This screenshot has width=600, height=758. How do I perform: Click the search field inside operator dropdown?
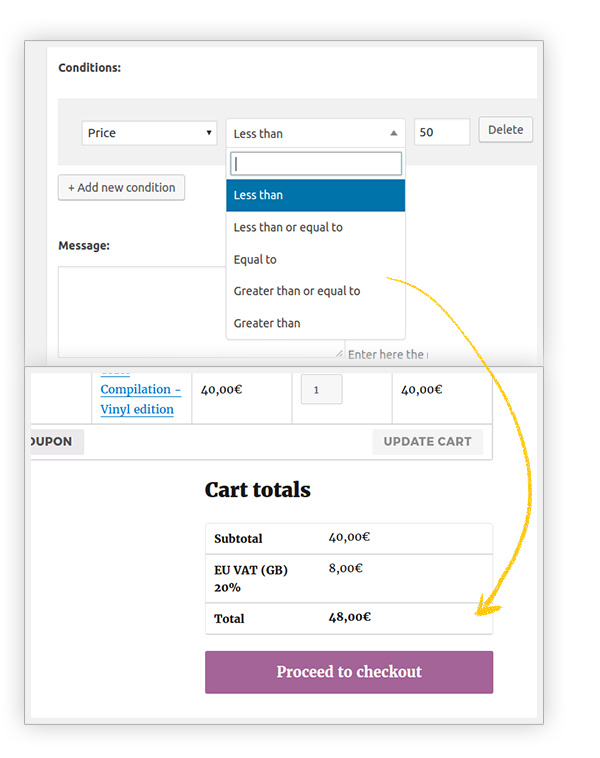tap(315, 163)
